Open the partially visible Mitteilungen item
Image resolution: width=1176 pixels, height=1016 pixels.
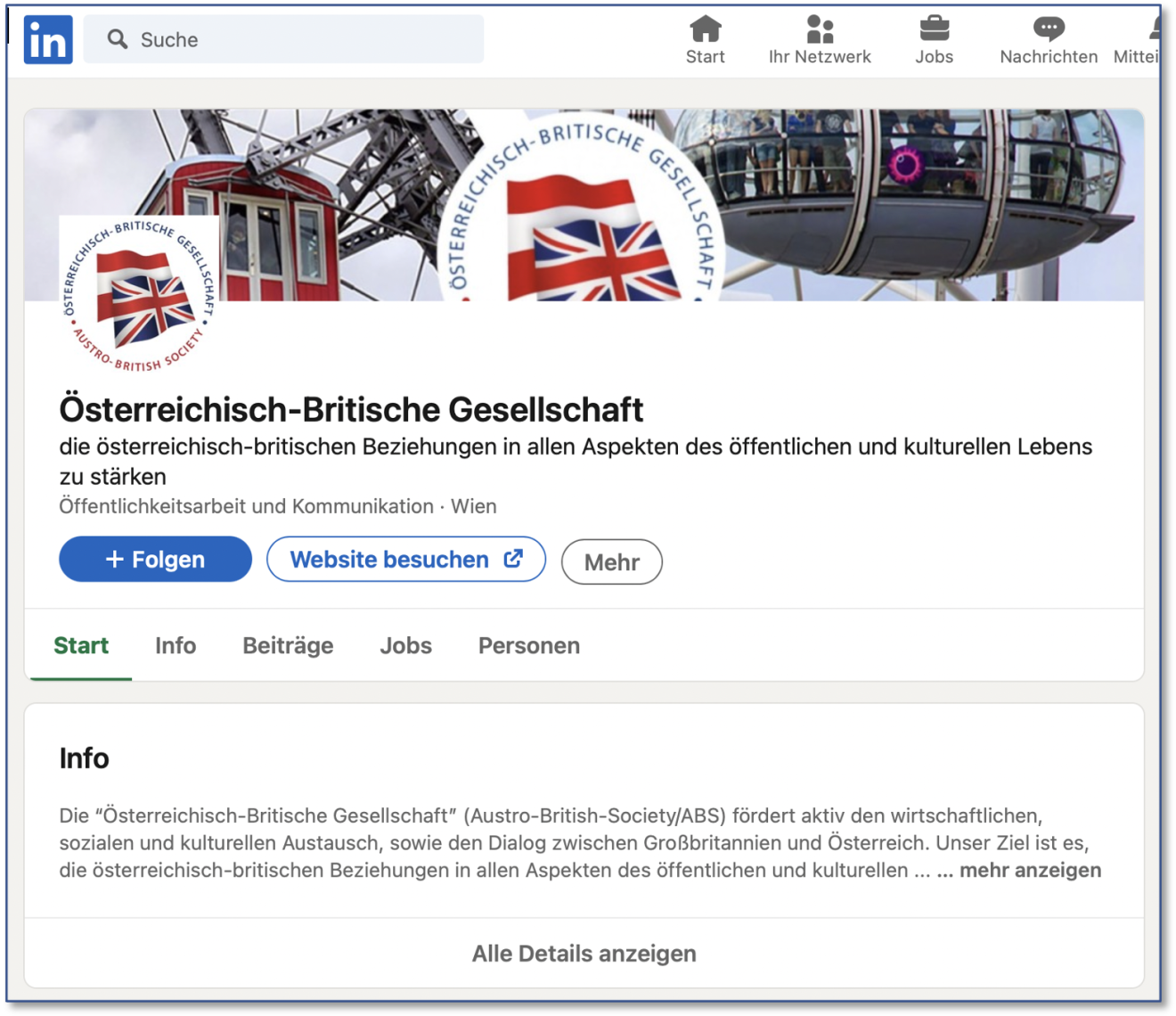click(x=1137, y=40)
